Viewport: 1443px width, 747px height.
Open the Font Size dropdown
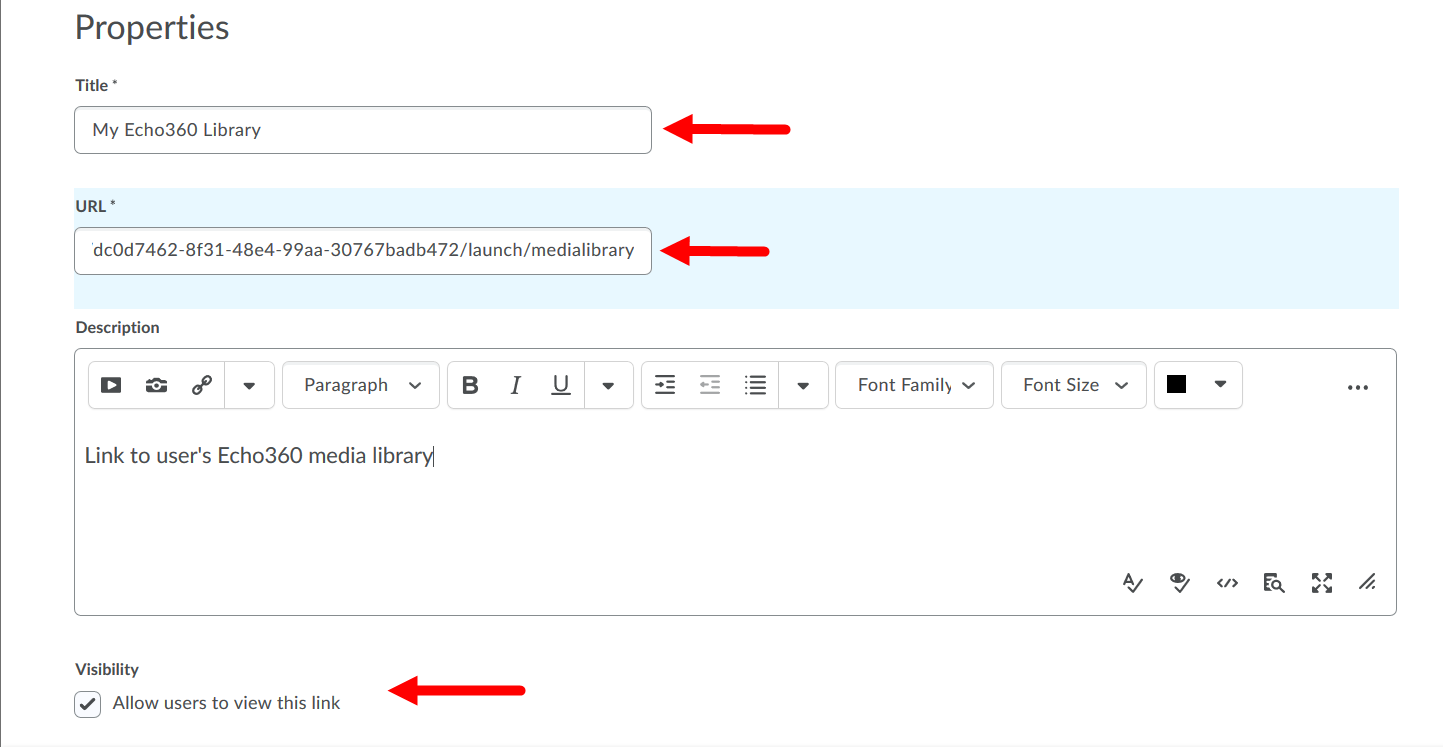pos(1074,385)
